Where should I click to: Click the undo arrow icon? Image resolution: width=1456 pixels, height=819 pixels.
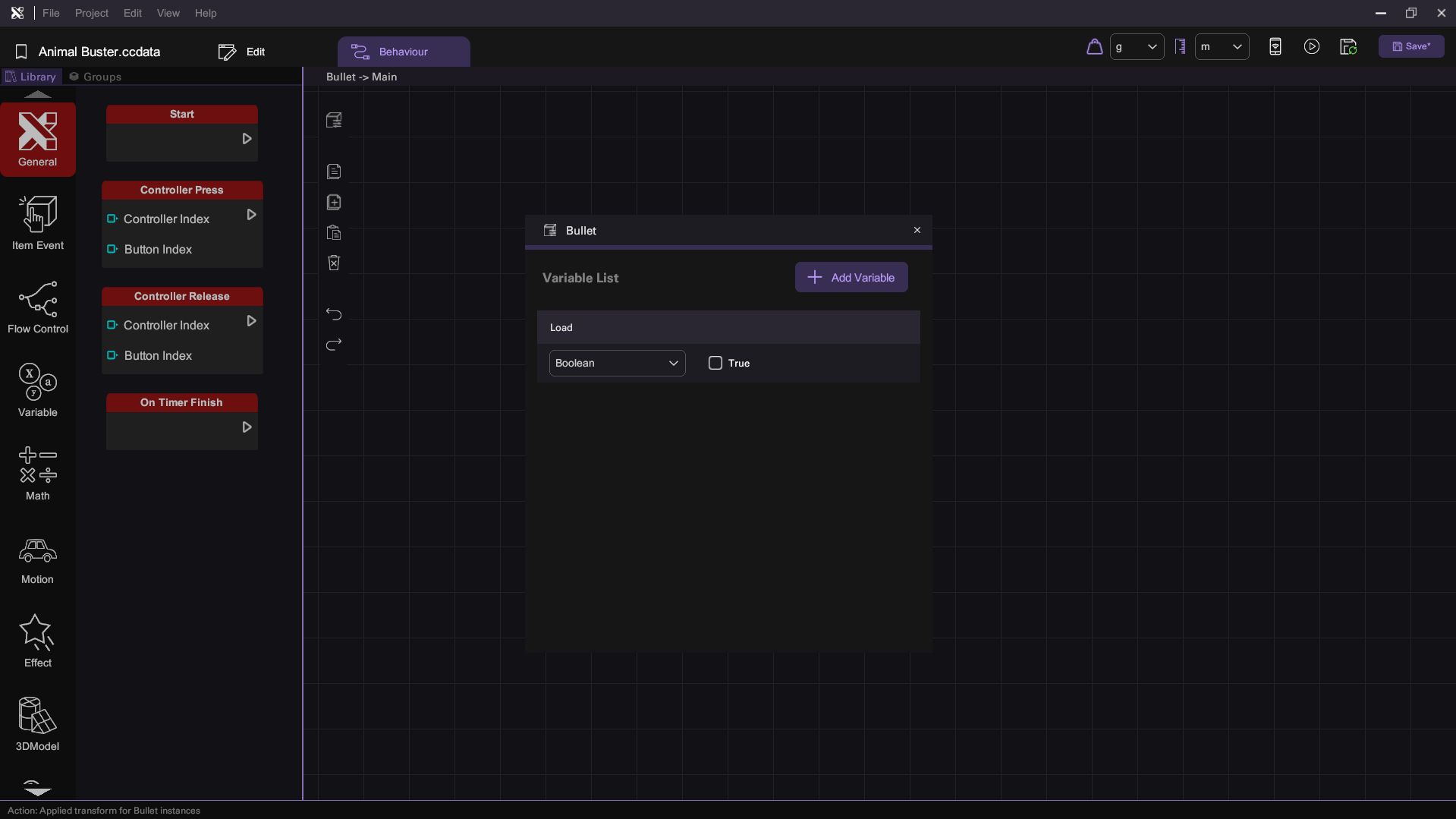coord(334,314)
